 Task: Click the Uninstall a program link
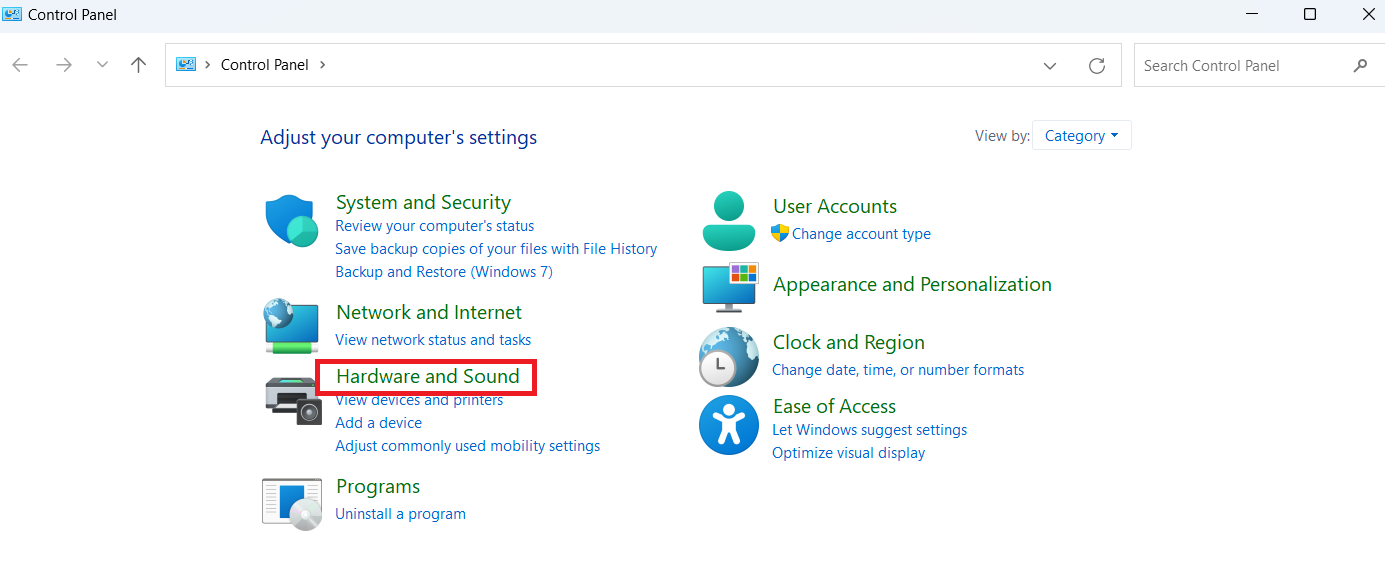(400, 514)
